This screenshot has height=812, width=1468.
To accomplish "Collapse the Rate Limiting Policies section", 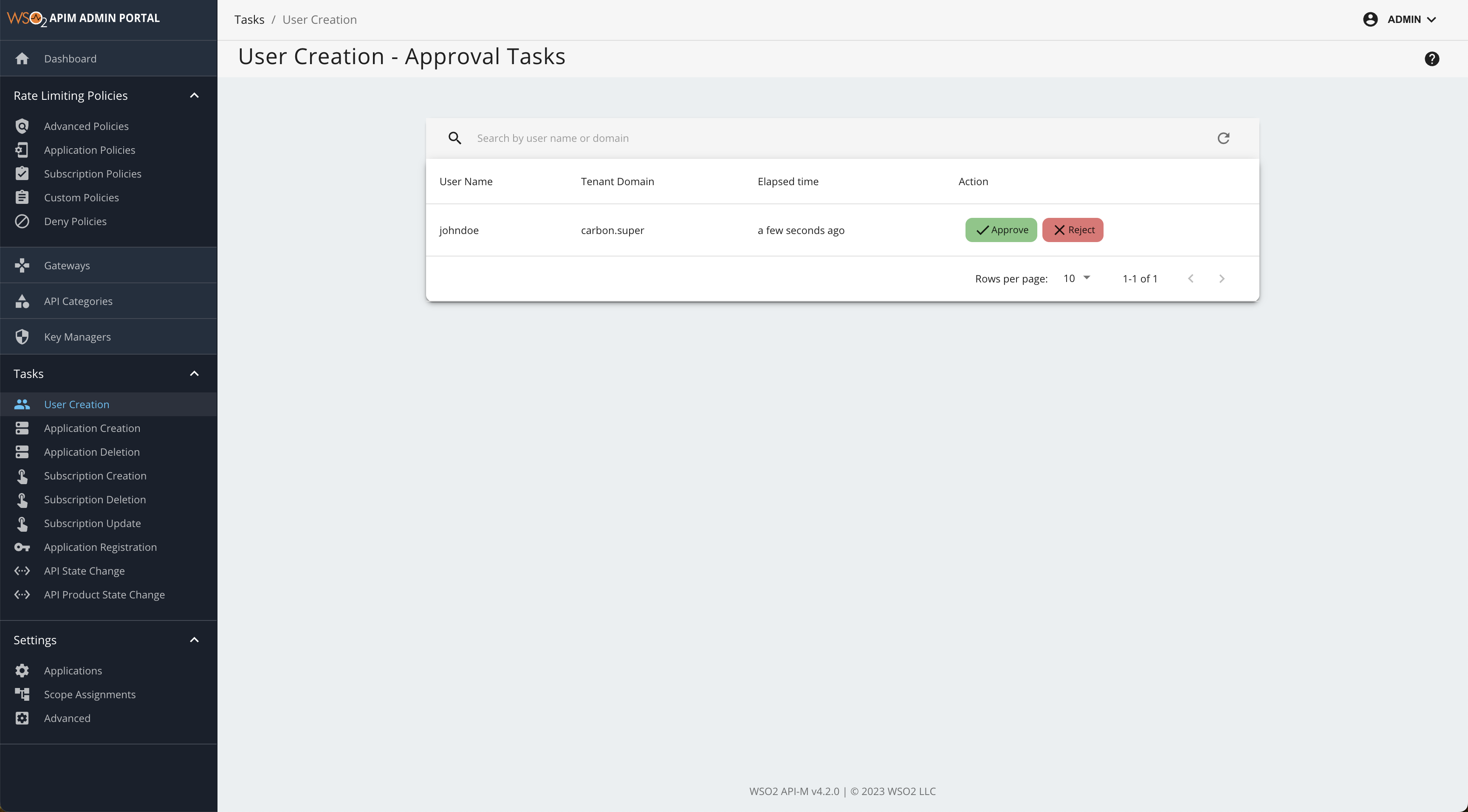I will coord(194,95).
